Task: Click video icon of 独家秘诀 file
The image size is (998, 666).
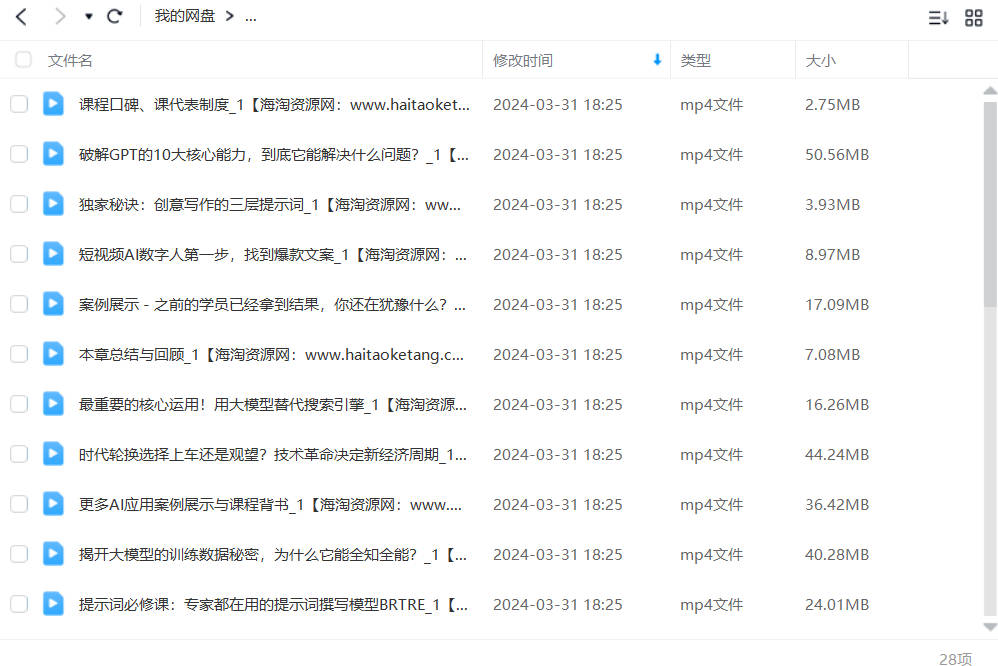Action: tap(53, 204)
